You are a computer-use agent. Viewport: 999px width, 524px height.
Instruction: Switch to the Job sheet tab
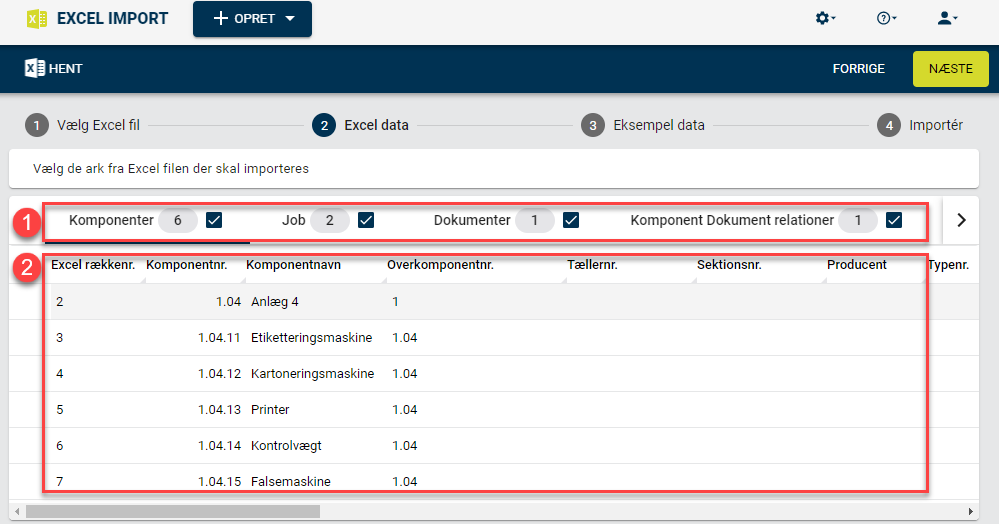294,221
